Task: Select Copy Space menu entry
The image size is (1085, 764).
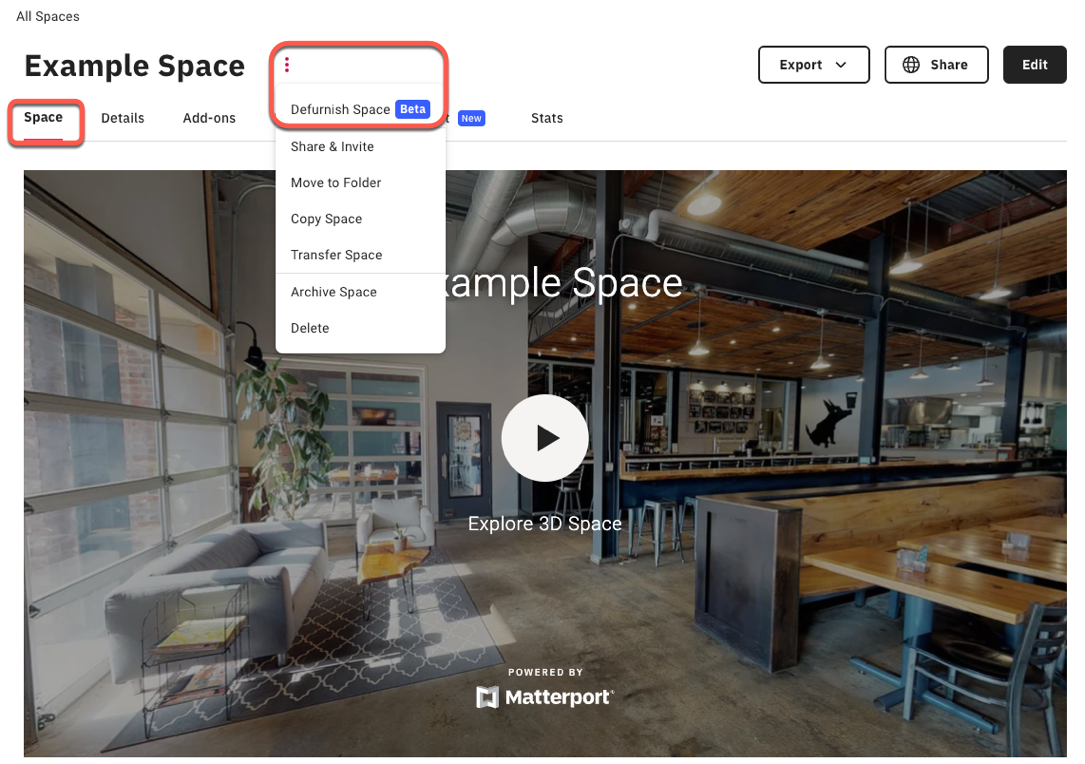Action: [x=360, y=219]
